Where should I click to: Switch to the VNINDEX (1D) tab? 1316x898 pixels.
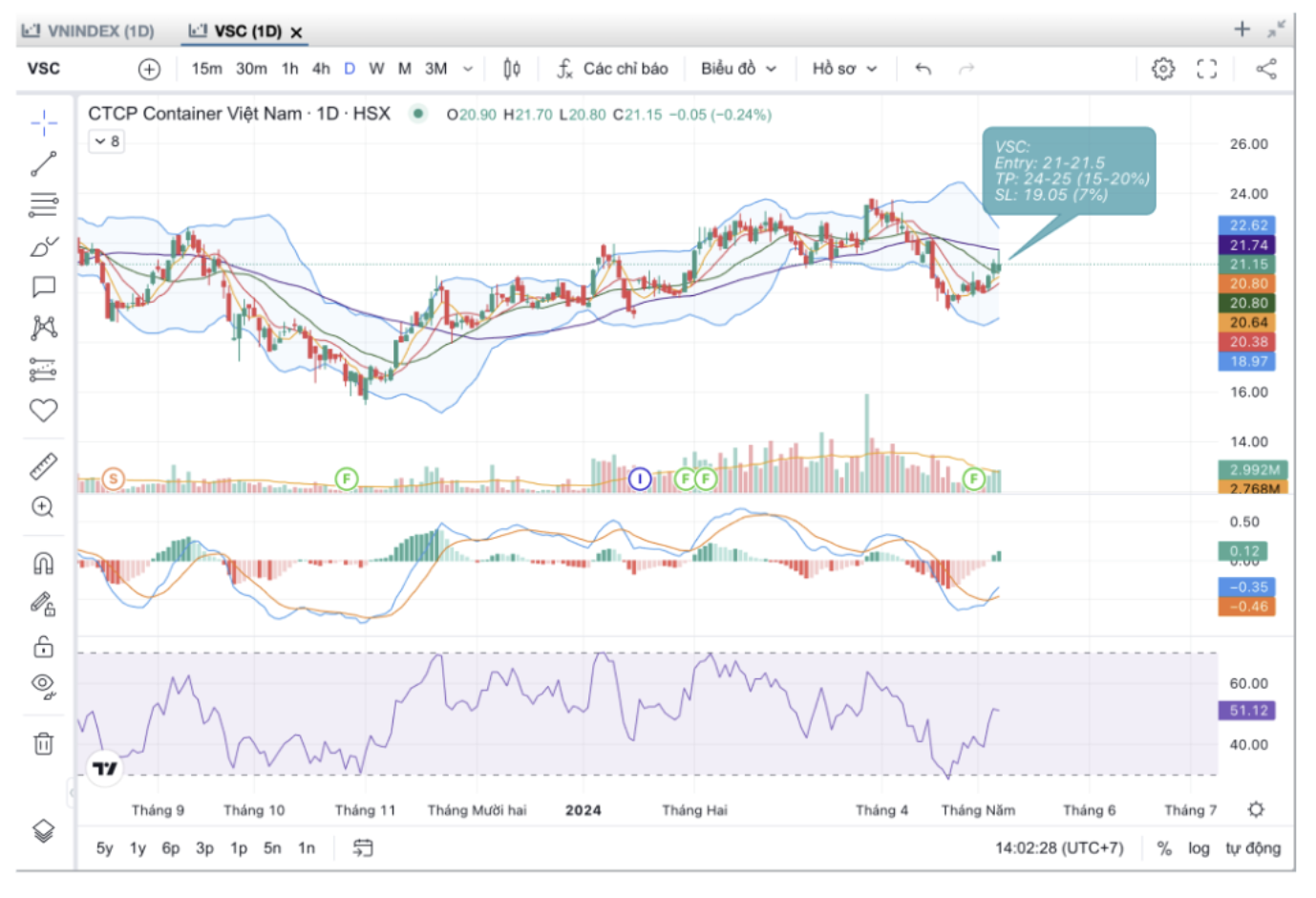(x=88, y=31)
